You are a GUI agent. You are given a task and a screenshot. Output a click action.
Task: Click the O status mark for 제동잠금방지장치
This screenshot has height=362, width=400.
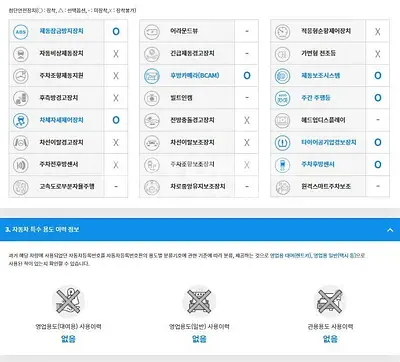[x=116, y=31]
